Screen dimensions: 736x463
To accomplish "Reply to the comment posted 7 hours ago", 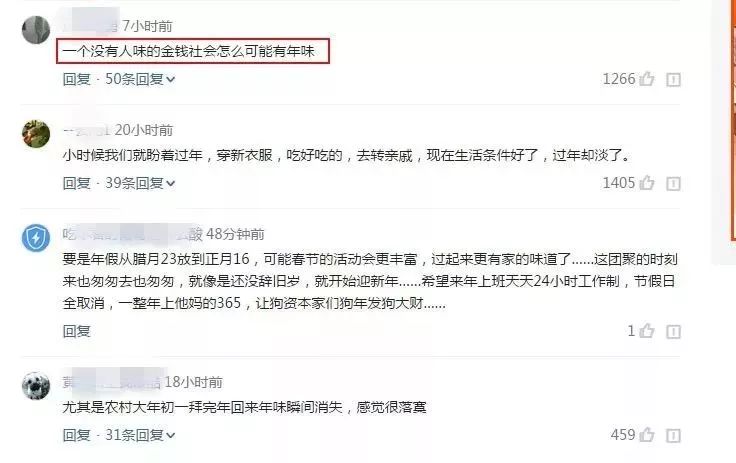I will click(77, 79).
